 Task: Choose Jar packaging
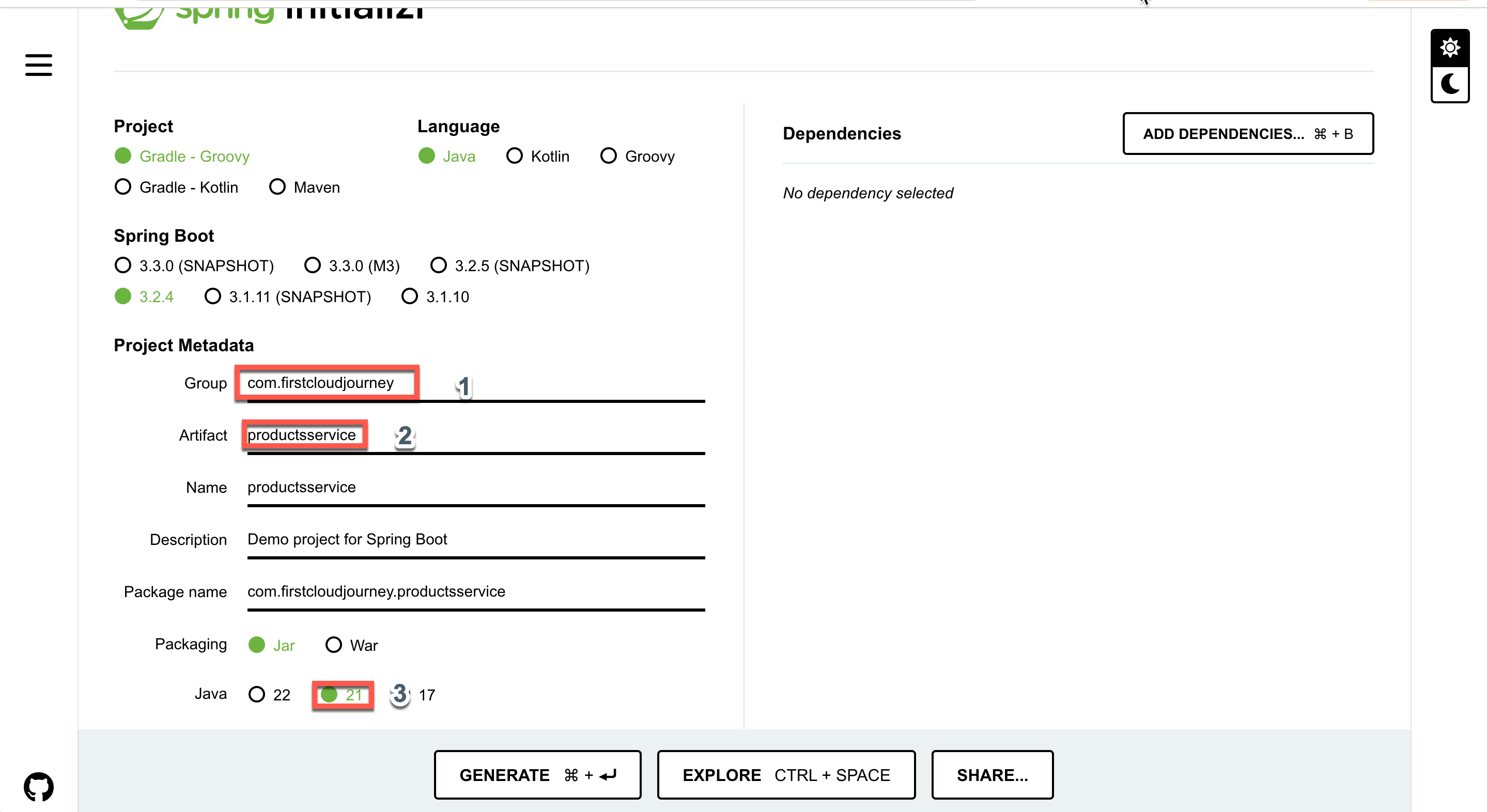(271, 645)
